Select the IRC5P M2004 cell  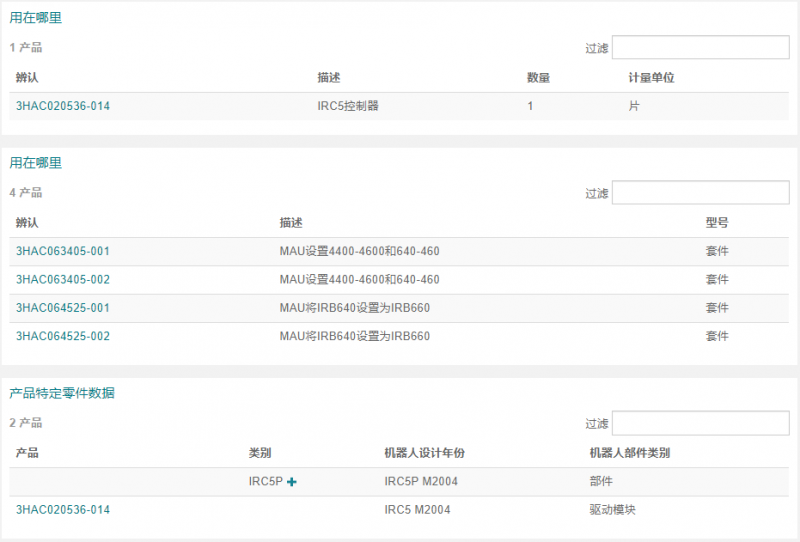click(421, 481)
